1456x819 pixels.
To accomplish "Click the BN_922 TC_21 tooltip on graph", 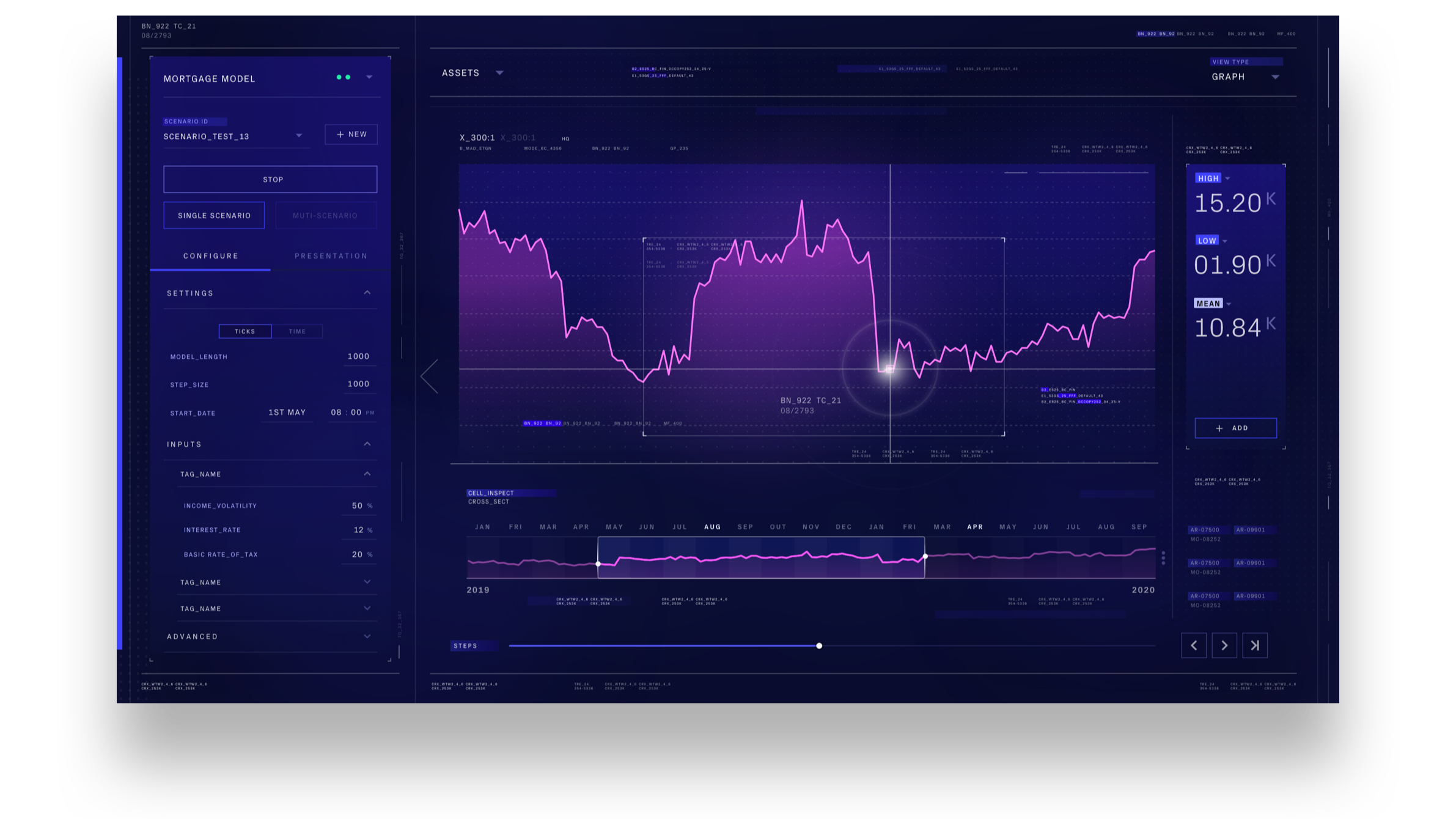I will point(811,400).
